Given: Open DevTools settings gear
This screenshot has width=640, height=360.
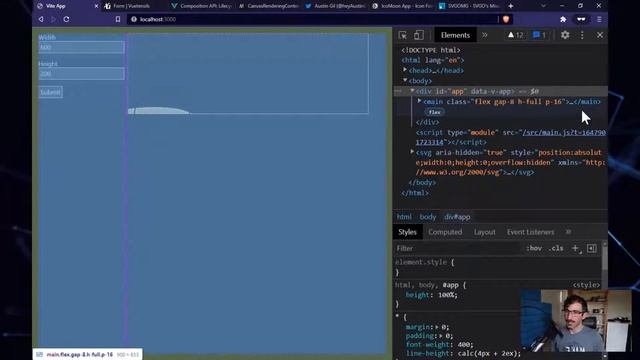Looking at the screenshot, I should 565,35.
